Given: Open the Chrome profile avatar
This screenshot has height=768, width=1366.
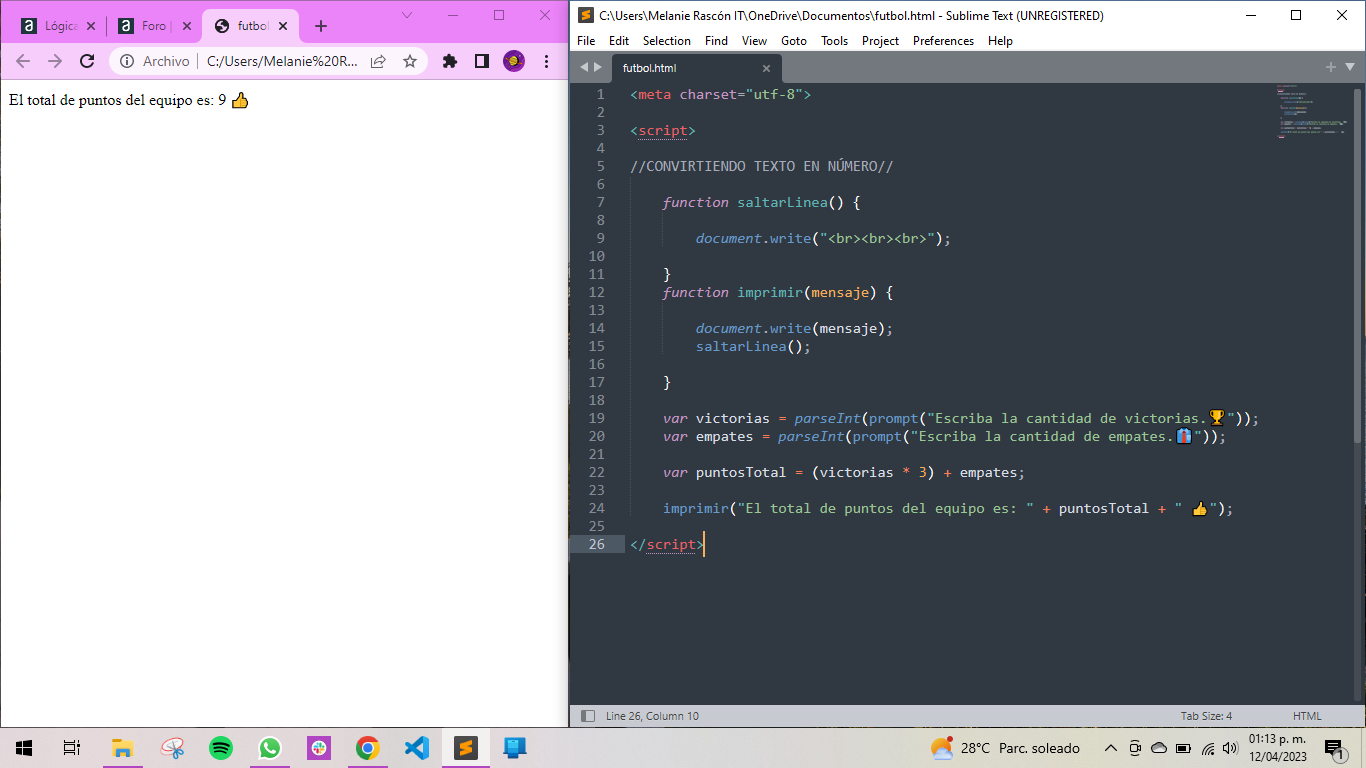Looking at the screenshot, I should [x=514, y=61].
